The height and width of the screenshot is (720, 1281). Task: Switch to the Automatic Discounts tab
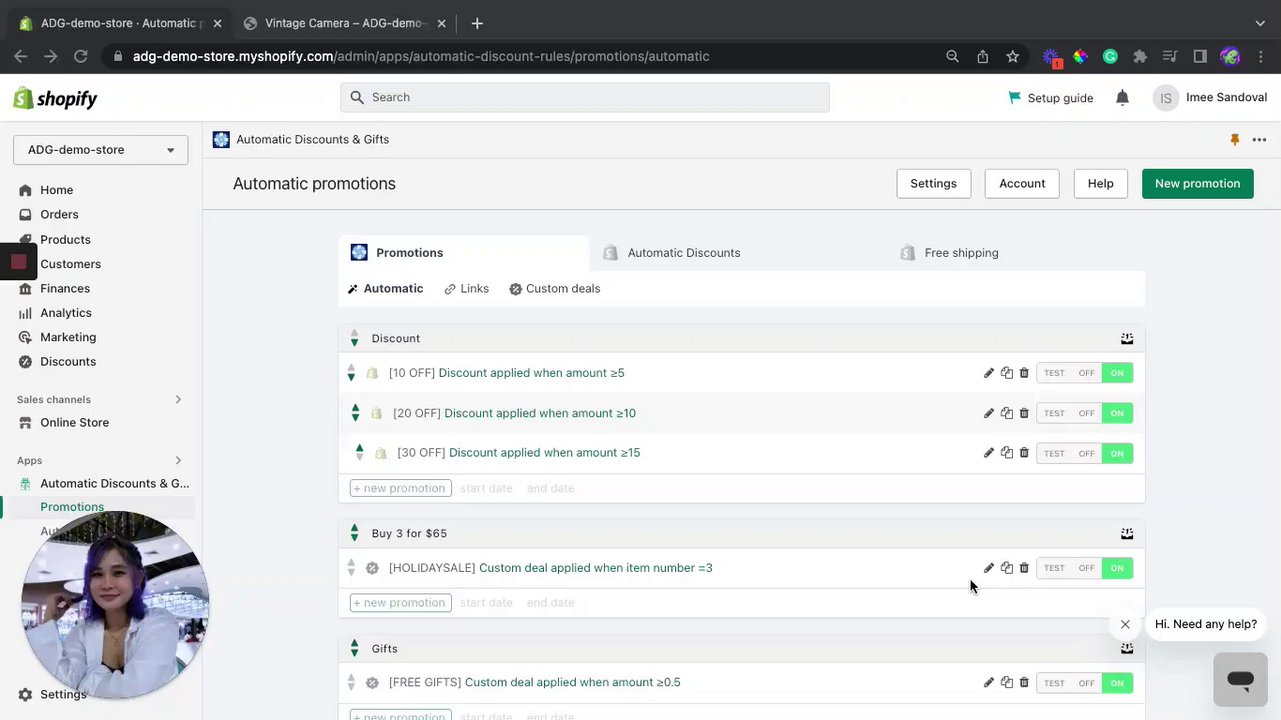[683, 253]
